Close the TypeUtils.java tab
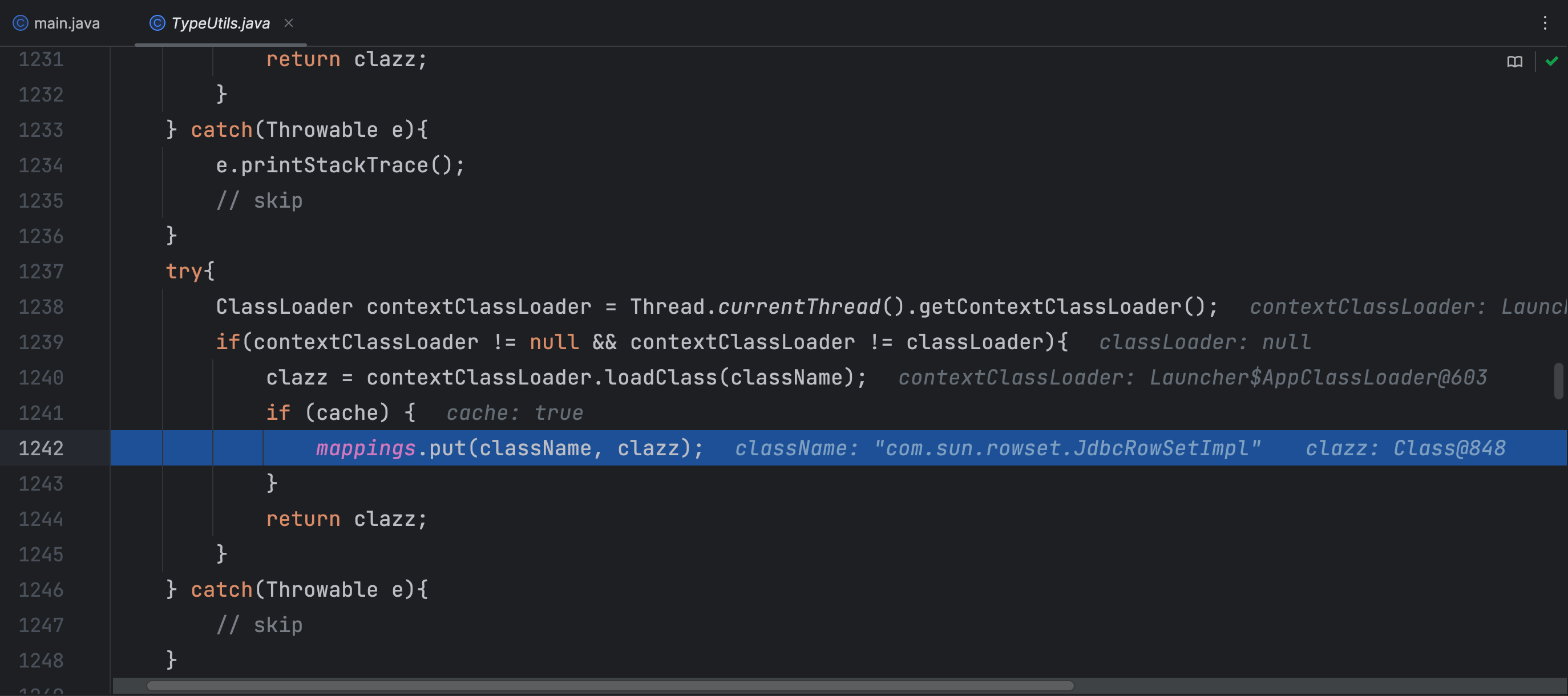The image size is (1568, 696). pos(289,22)
